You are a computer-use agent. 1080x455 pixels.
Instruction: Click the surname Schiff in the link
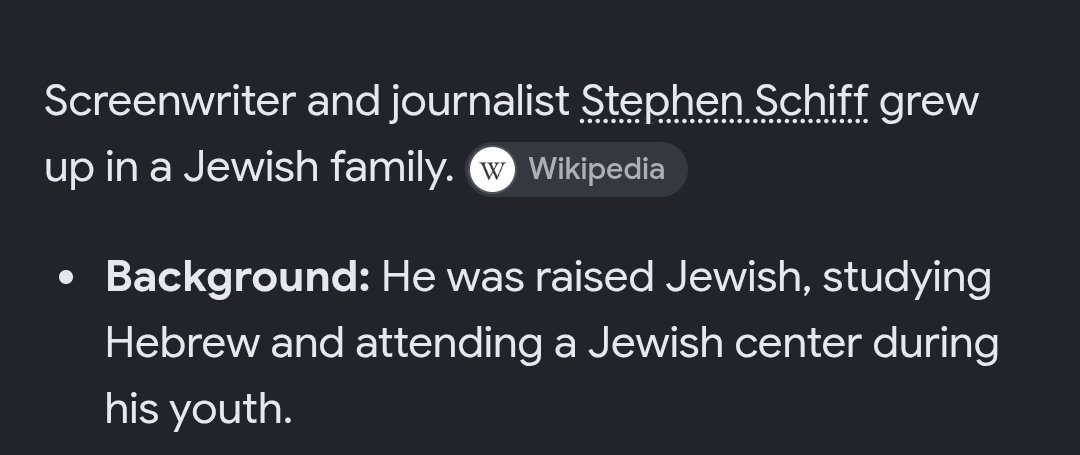point(811,101)
